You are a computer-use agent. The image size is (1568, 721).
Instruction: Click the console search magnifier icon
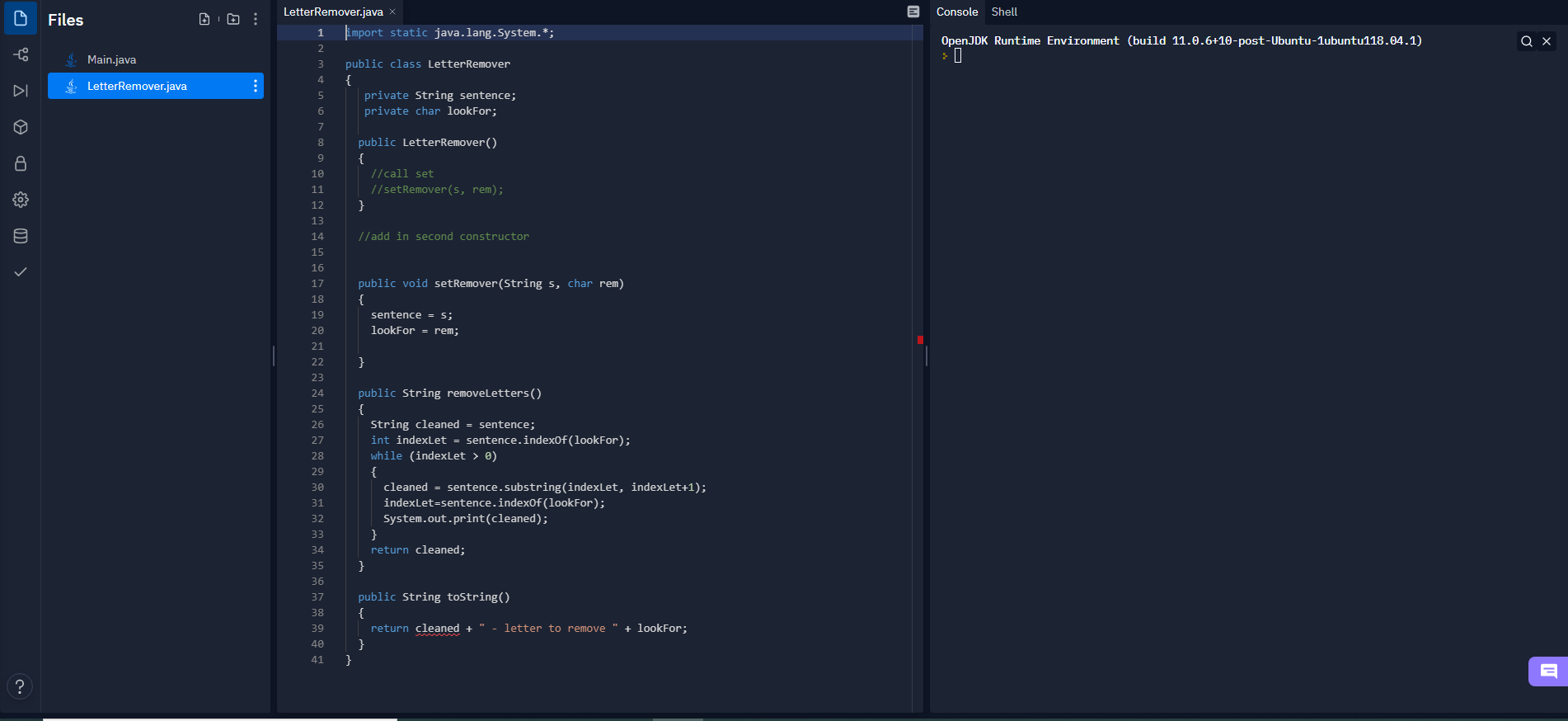coord(1527,41)
